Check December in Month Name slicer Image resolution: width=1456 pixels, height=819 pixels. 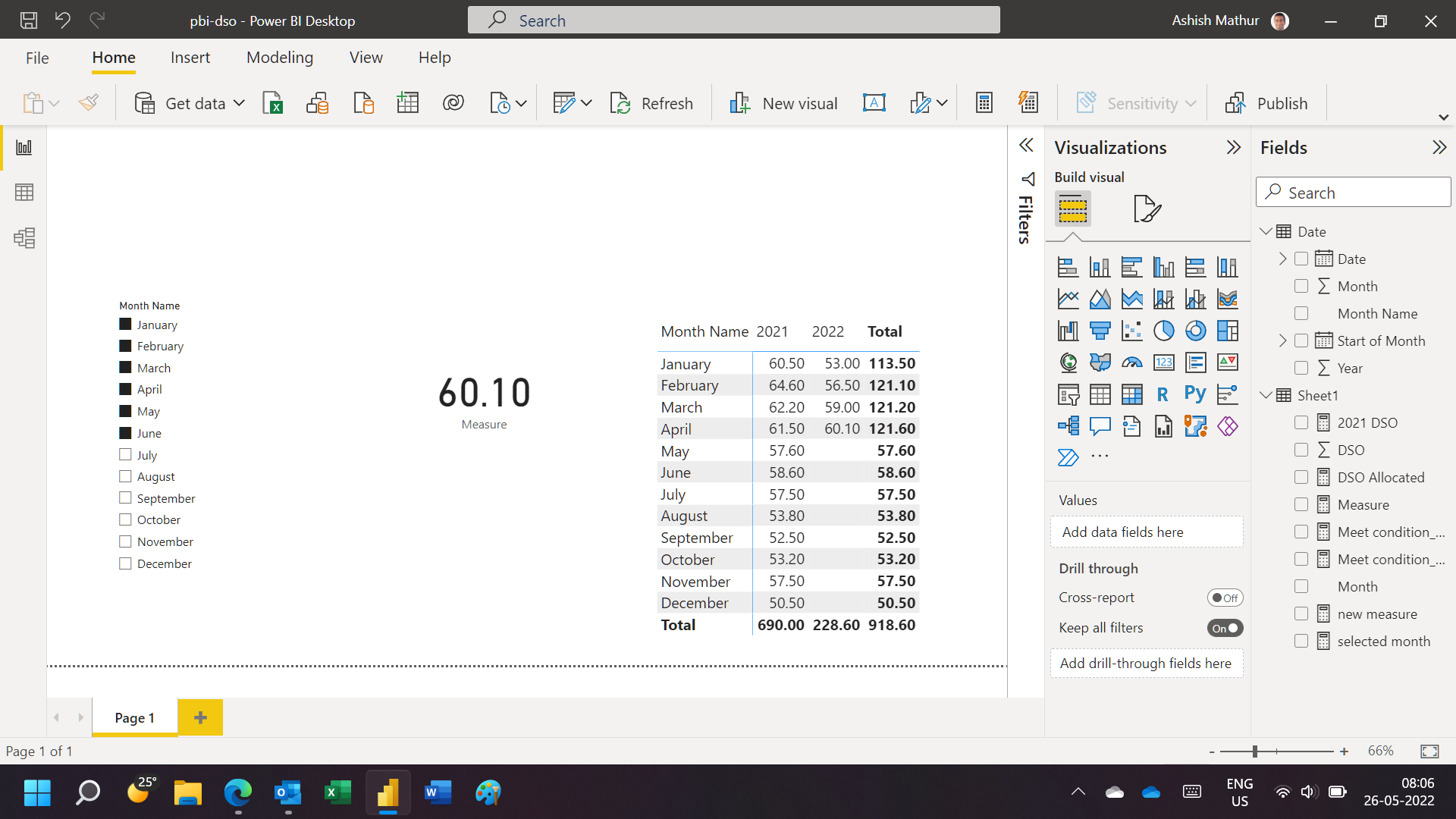[125, 563]
